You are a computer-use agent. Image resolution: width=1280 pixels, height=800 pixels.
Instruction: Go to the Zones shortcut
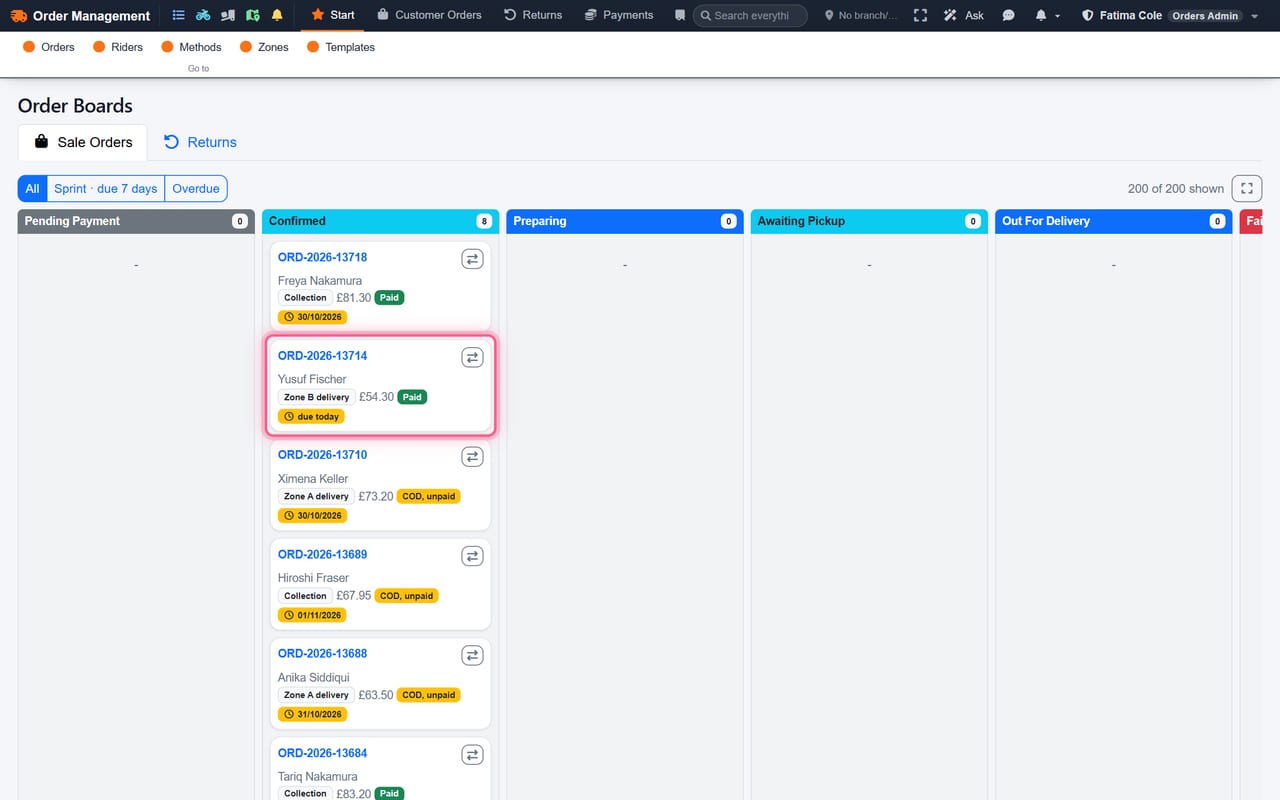[x=265, y=47]
